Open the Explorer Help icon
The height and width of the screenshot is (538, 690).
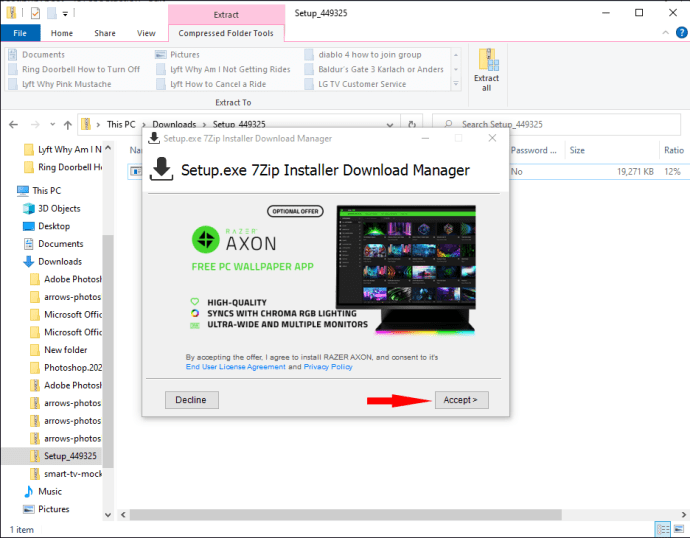coord(682,33)
